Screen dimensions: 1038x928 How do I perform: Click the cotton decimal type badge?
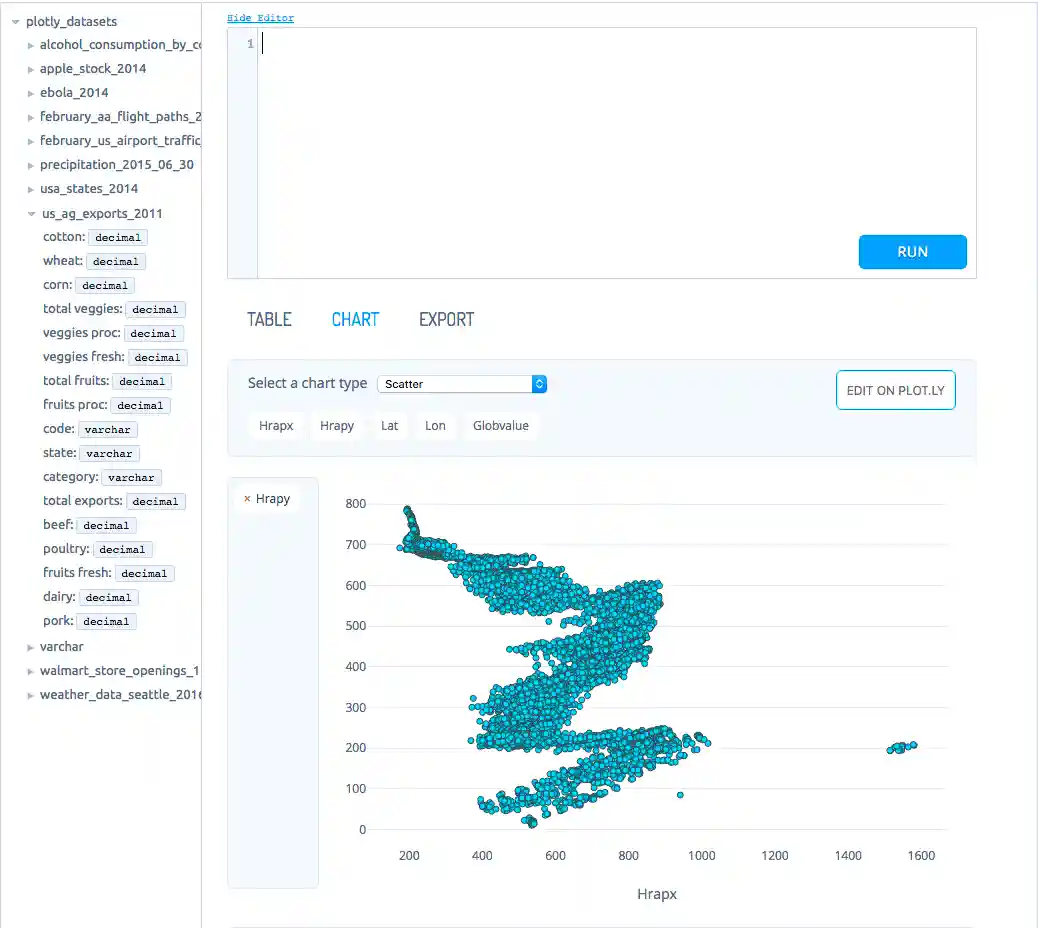click(x=118, y=237)
